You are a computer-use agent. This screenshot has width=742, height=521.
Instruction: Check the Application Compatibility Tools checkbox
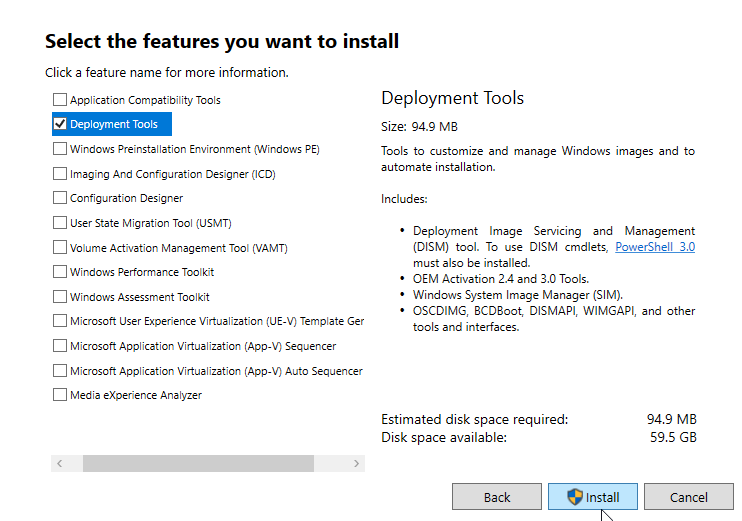[x=60, y=100]
